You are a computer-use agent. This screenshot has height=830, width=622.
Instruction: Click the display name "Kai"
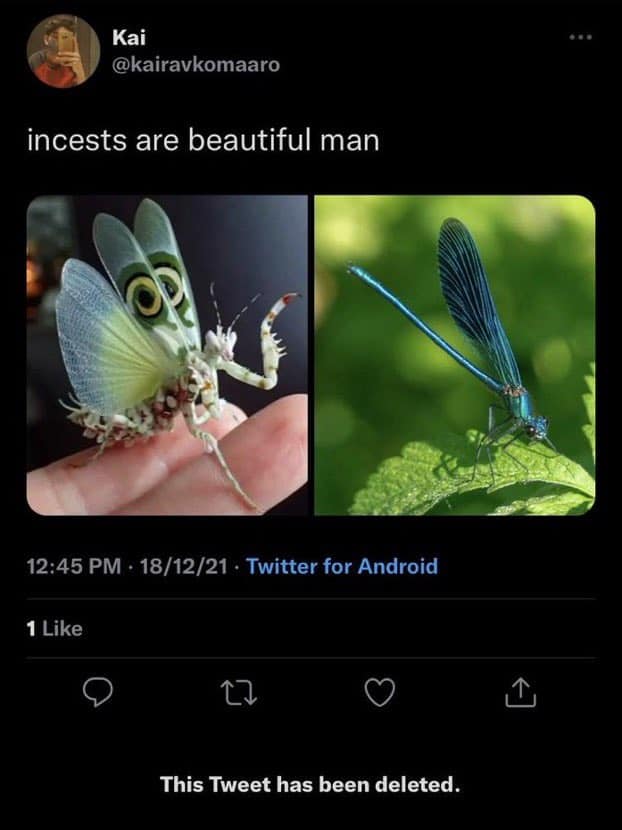pos(130,39)
